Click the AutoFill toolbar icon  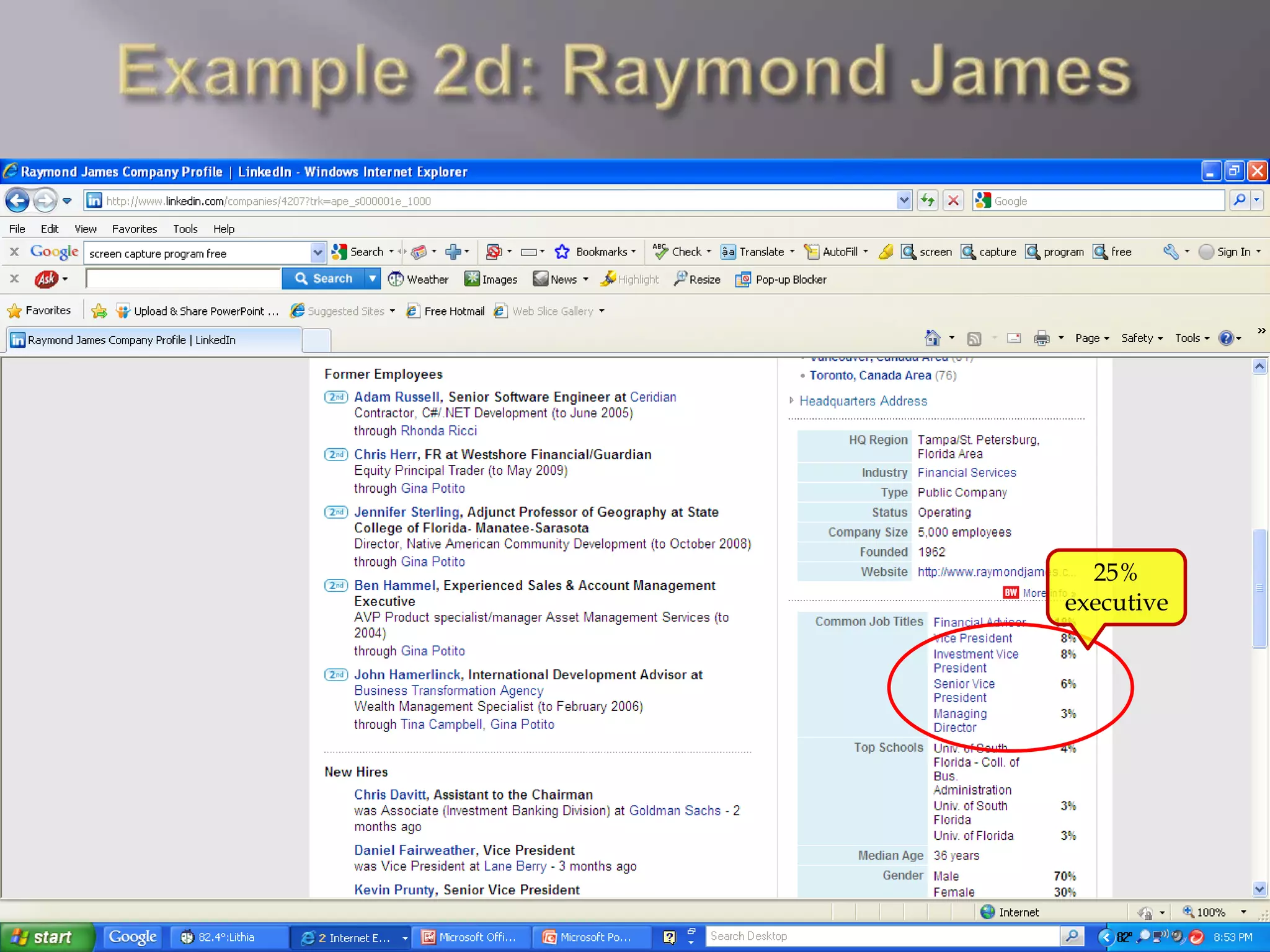tap(811, 252)
